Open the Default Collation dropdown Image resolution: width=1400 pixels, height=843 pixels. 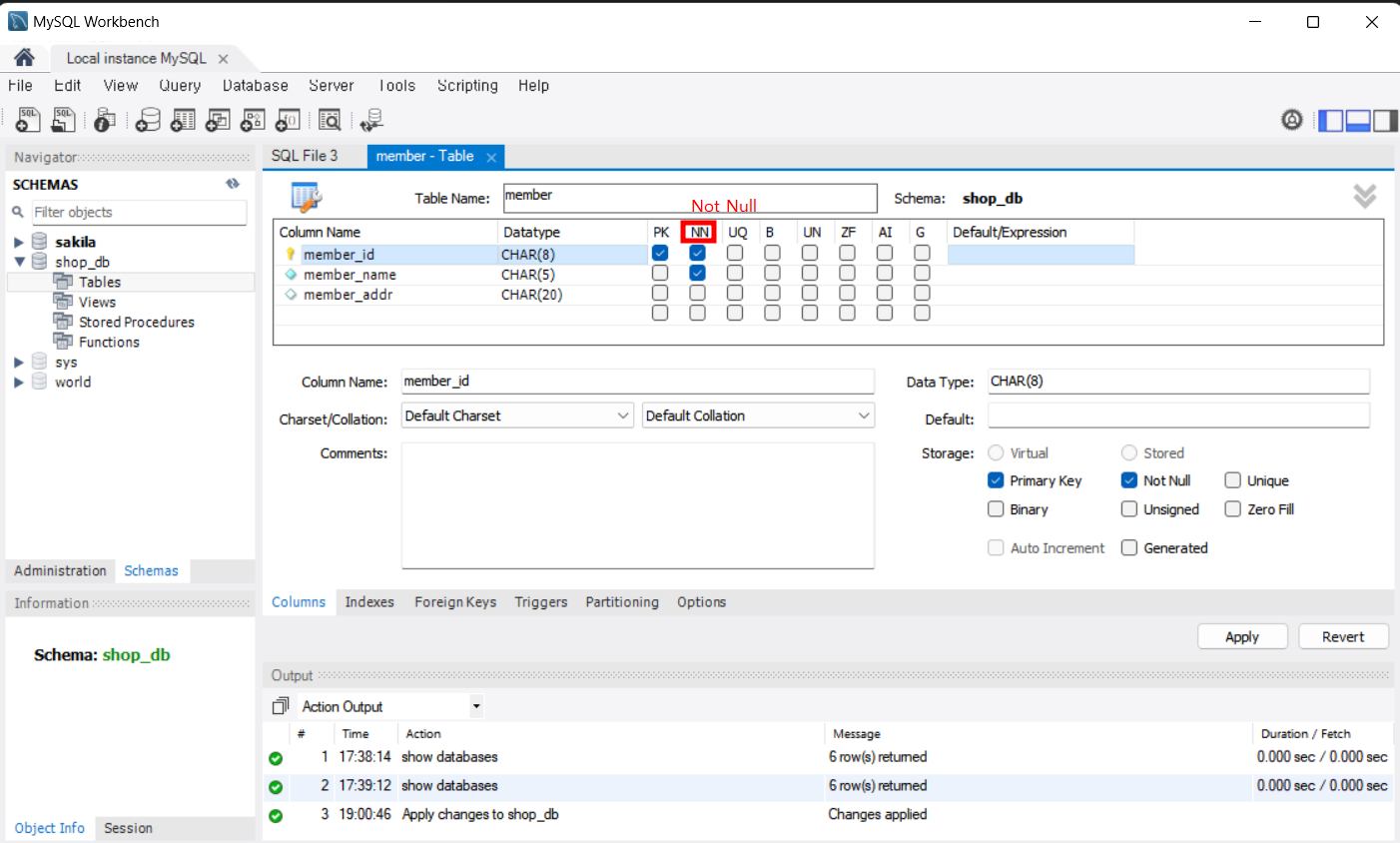coord(758,416)
